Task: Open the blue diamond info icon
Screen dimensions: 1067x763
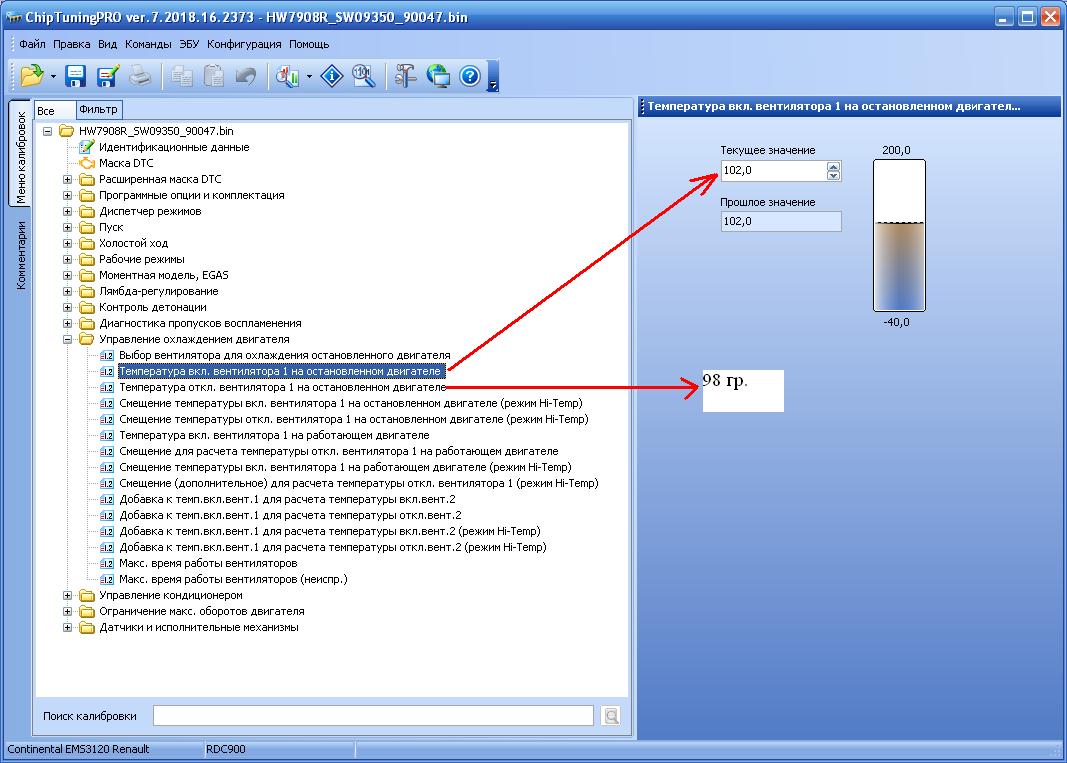Action: 331,76
